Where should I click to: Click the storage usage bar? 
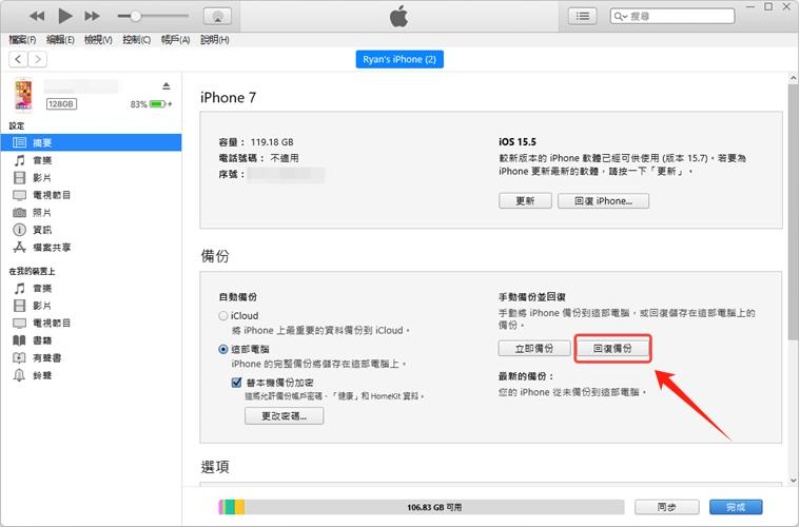(421, 507)
